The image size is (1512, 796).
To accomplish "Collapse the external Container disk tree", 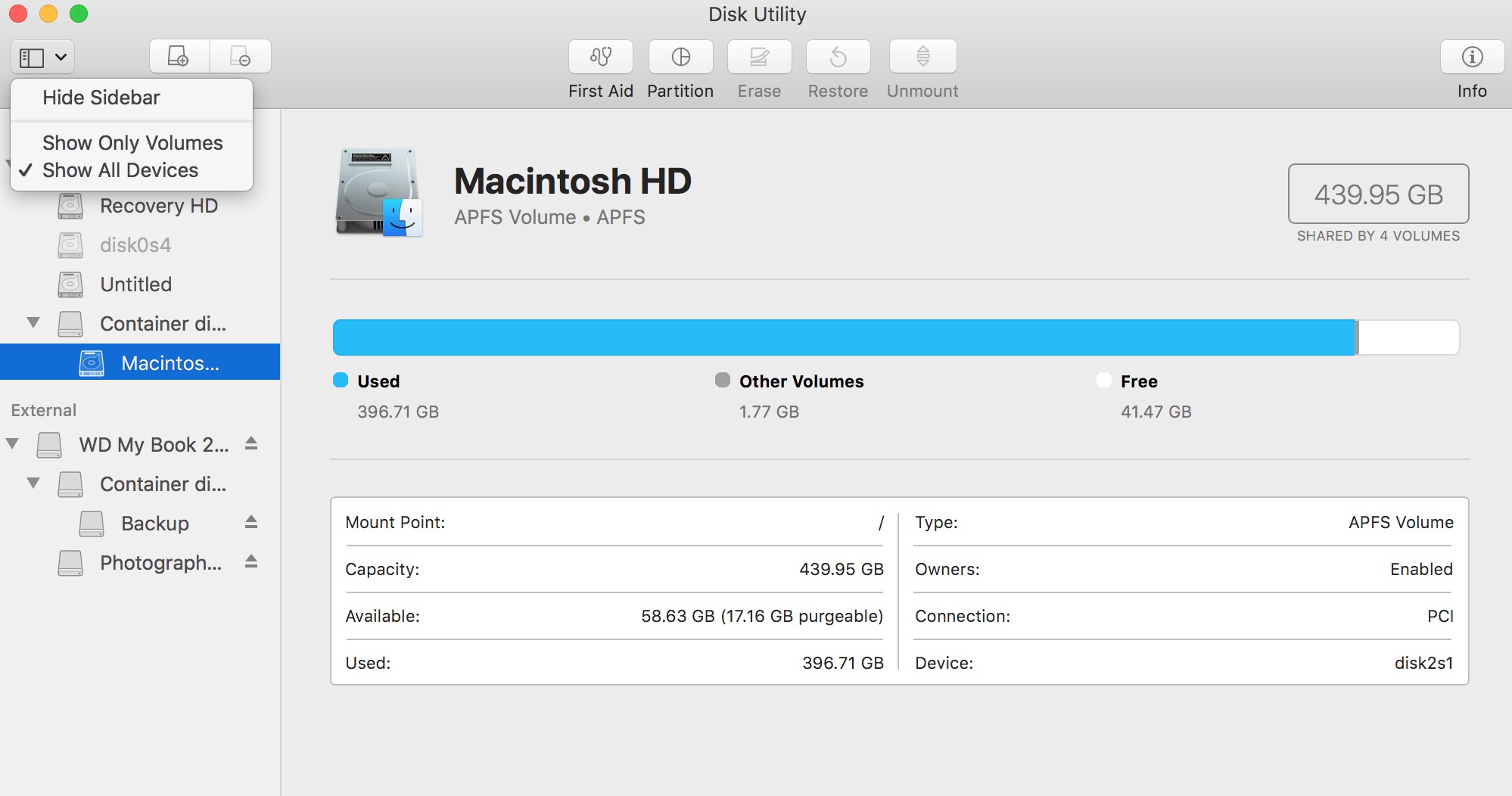I will tap(33, 484).
